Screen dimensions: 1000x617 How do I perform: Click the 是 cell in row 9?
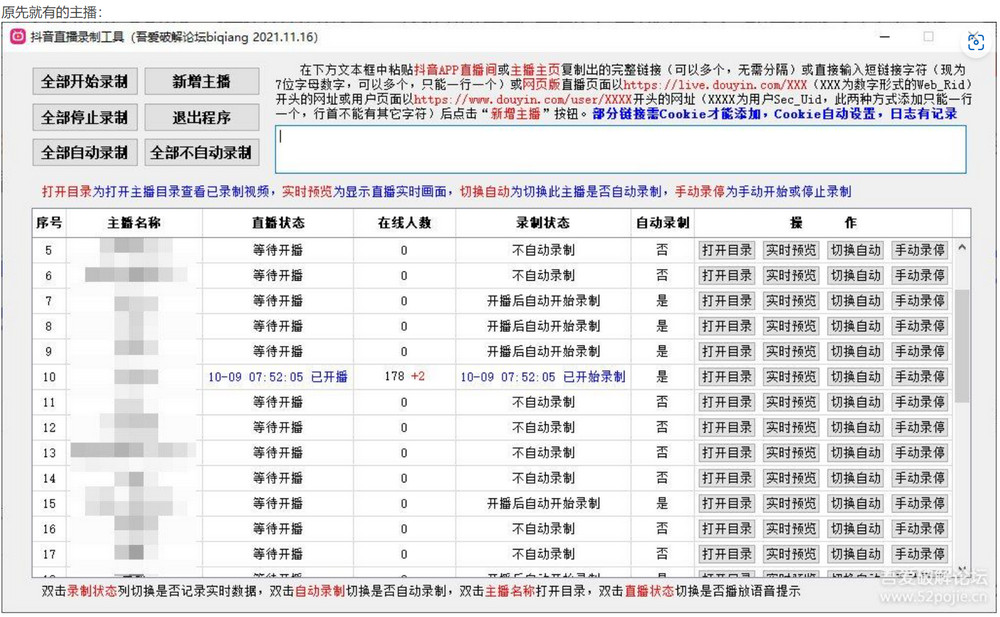663,352
